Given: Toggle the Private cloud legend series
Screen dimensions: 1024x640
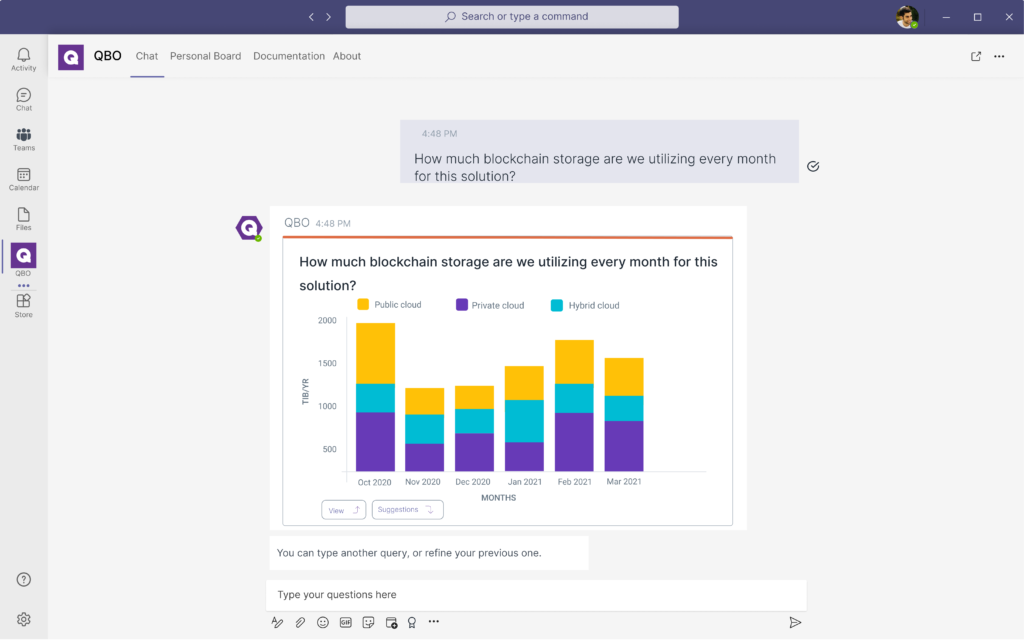Looking at the screenshot, I should click(490, 305).
